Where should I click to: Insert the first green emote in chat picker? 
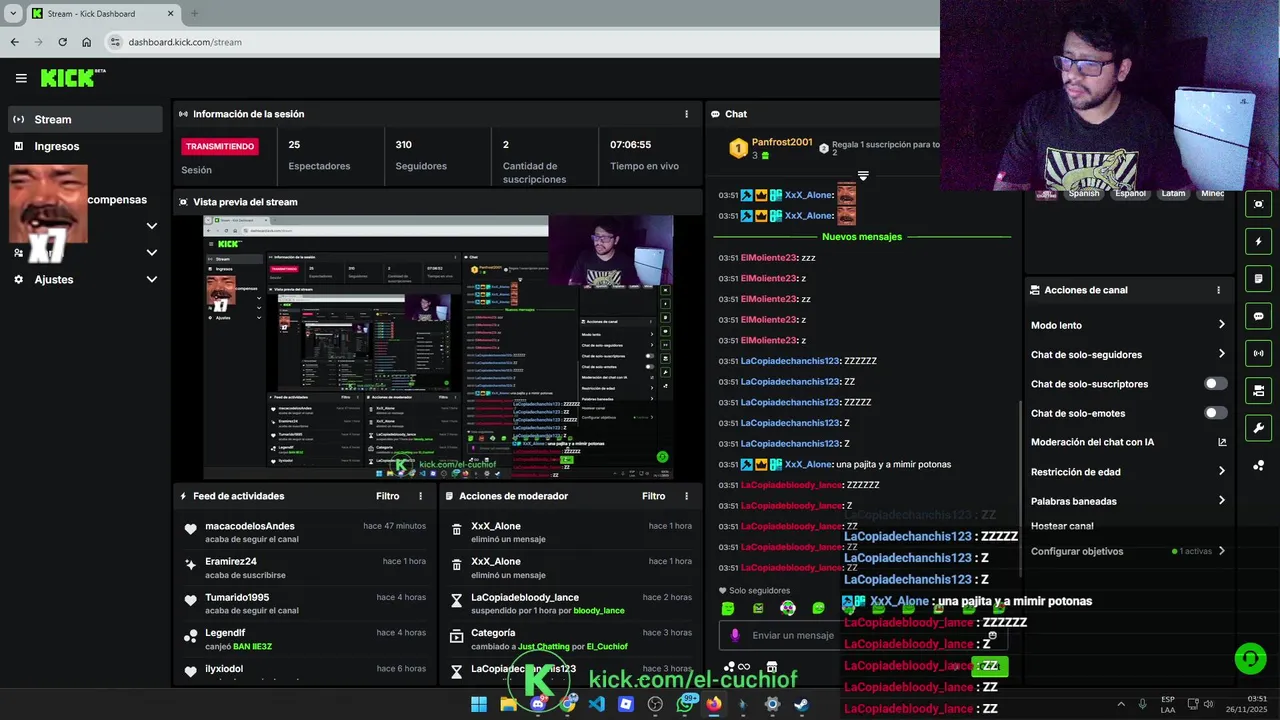pos(728,608)
